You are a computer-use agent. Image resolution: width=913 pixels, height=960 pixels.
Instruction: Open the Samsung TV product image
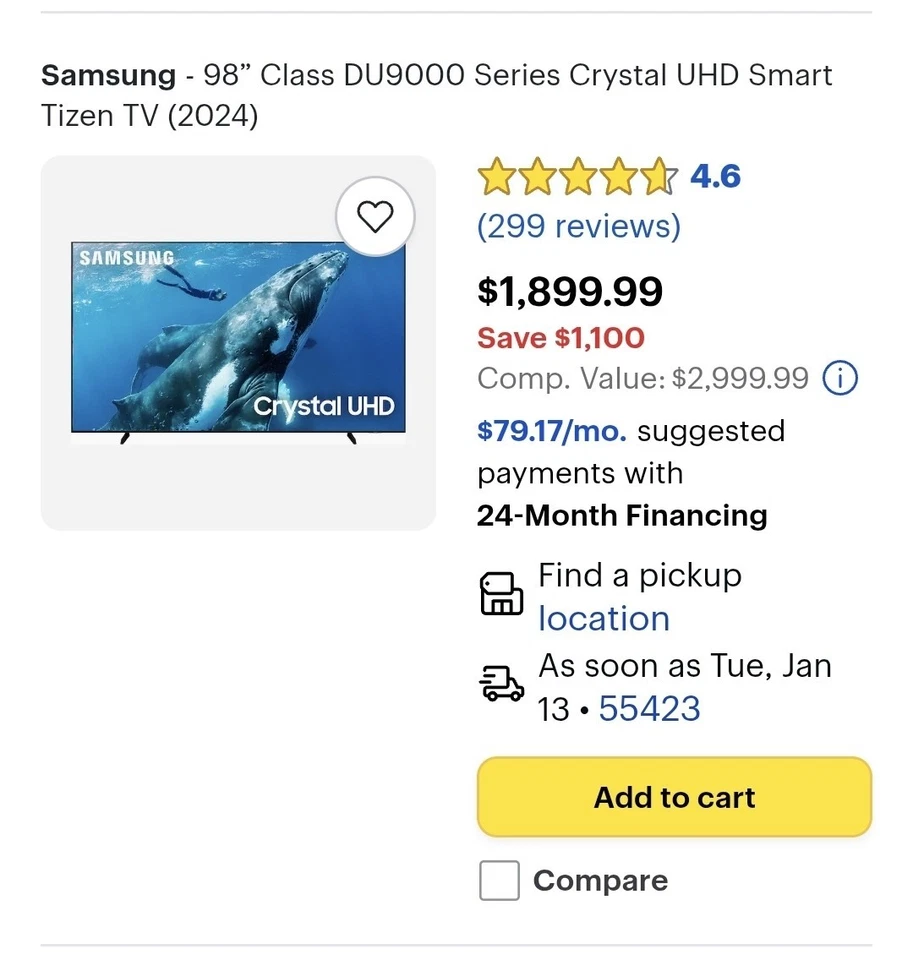coord(238,342)
